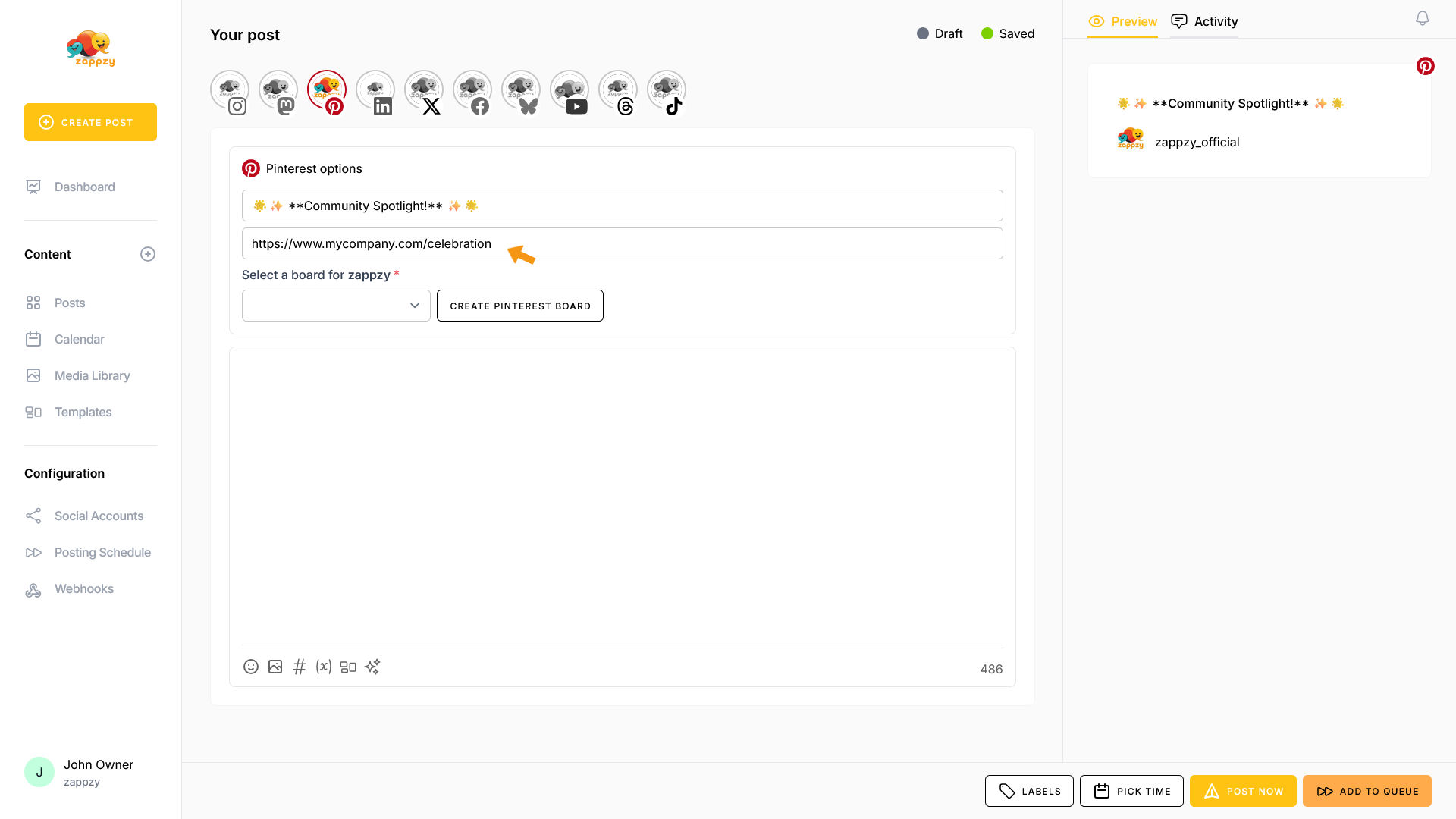Insert an emoji with the smiley icon
The width and height of the screenshot is (1456, 819).
click(251, 667)
